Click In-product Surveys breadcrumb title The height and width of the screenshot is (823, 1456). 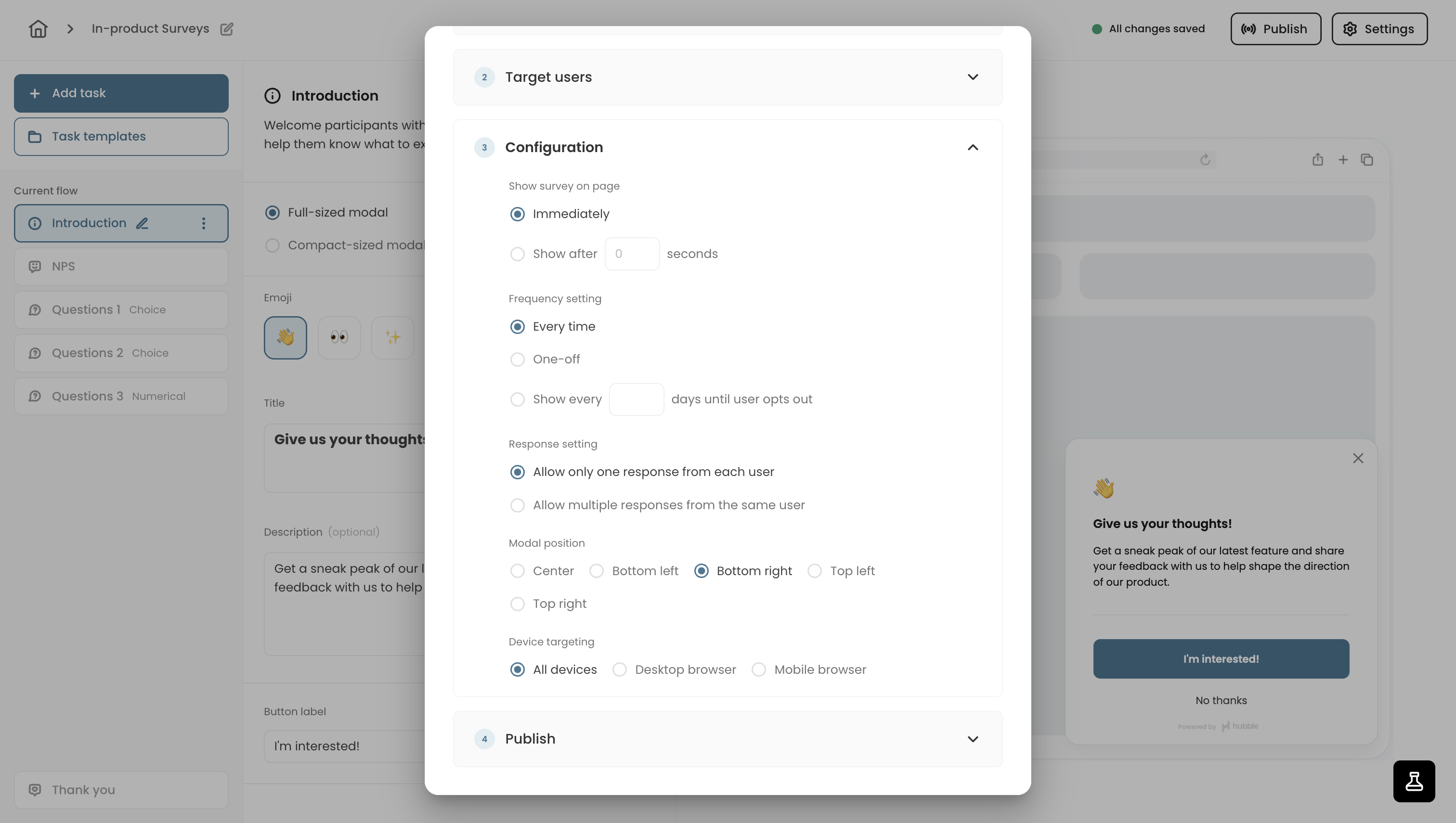[150, 29]
